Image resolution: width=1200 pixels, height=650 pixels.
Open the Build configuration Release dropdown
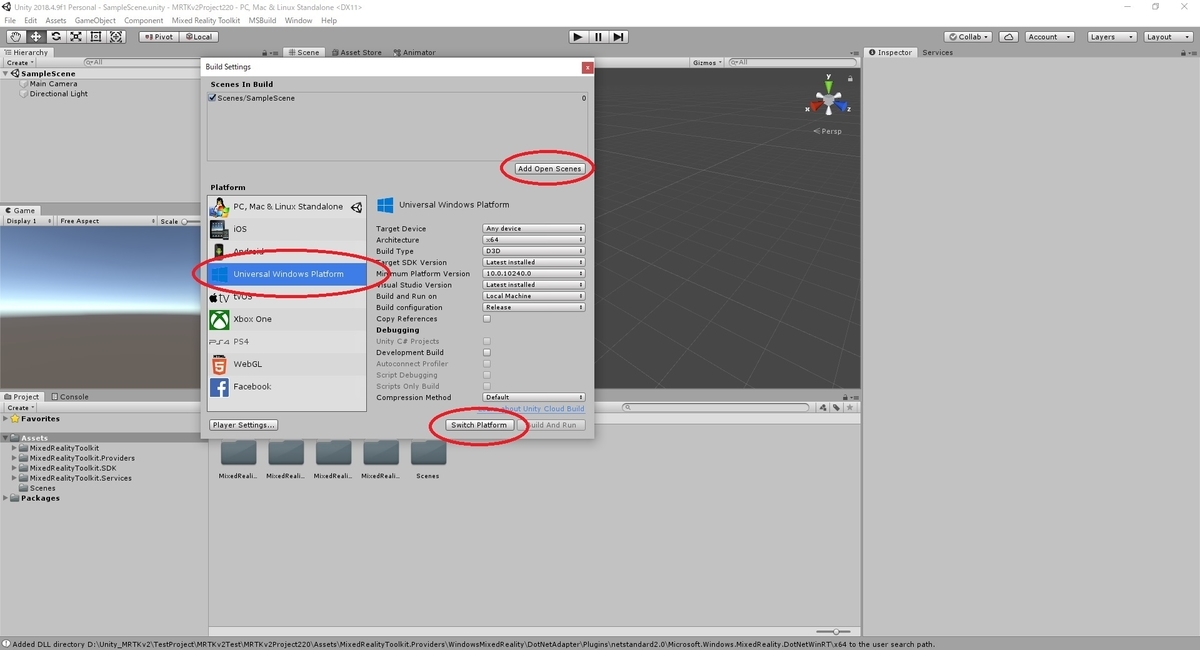coord(534,307)
